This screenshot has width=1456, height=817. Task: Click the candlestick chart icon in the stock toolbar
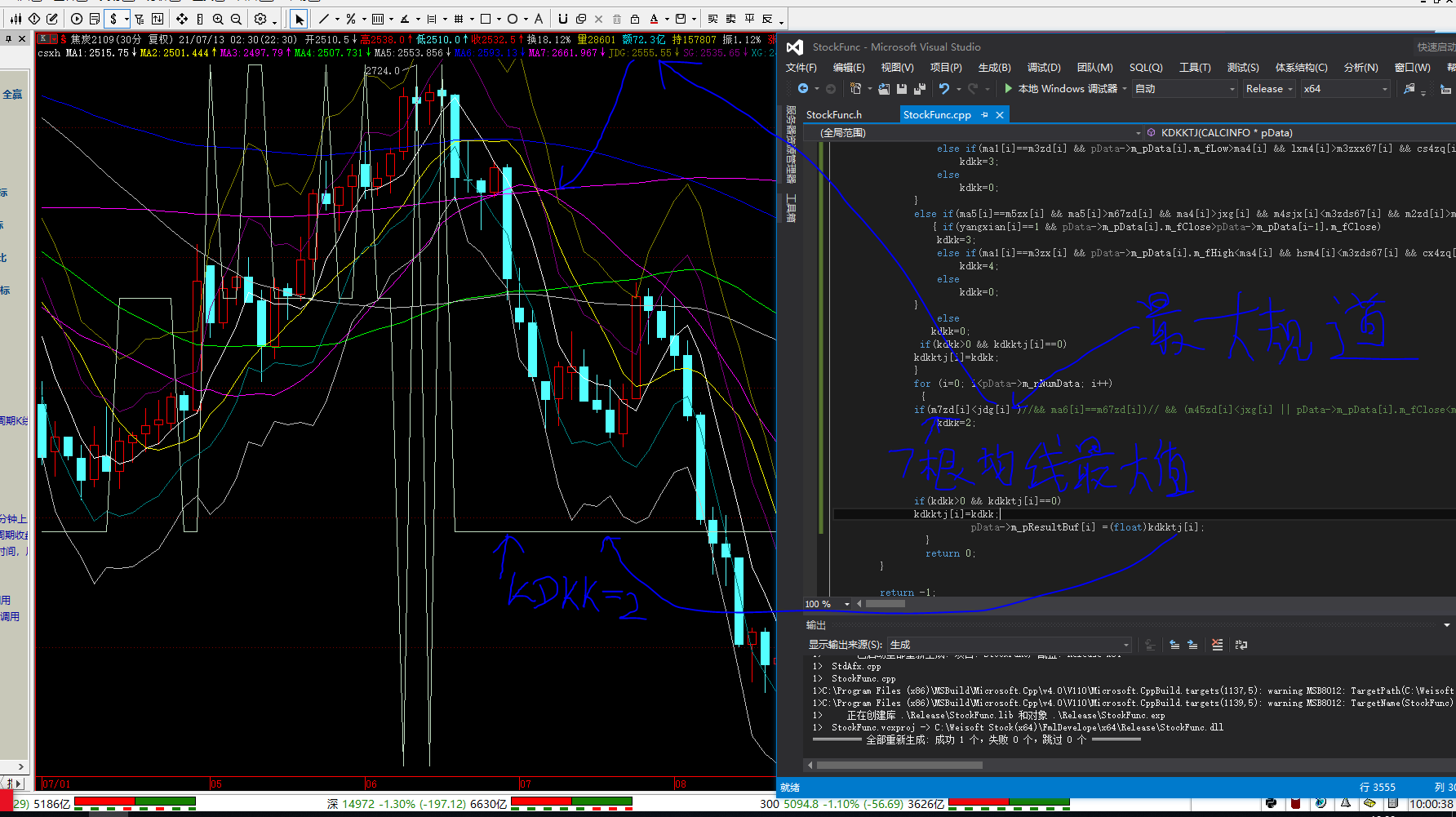(16, 19)
